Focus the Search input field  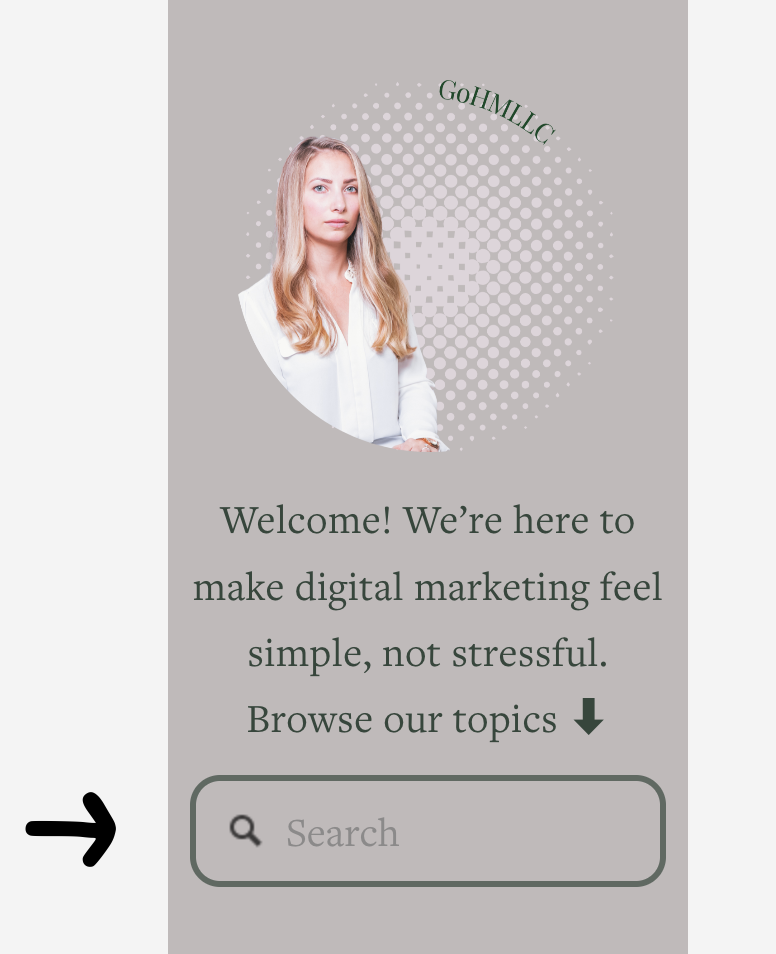click(428, 831)
